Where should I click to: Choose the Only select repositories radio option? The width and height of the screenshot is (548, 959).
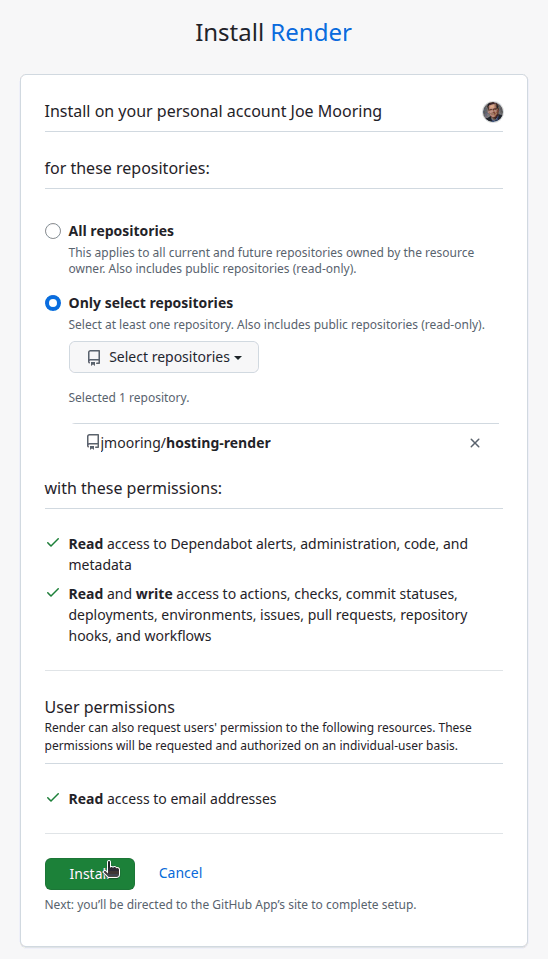pos(53,303)
